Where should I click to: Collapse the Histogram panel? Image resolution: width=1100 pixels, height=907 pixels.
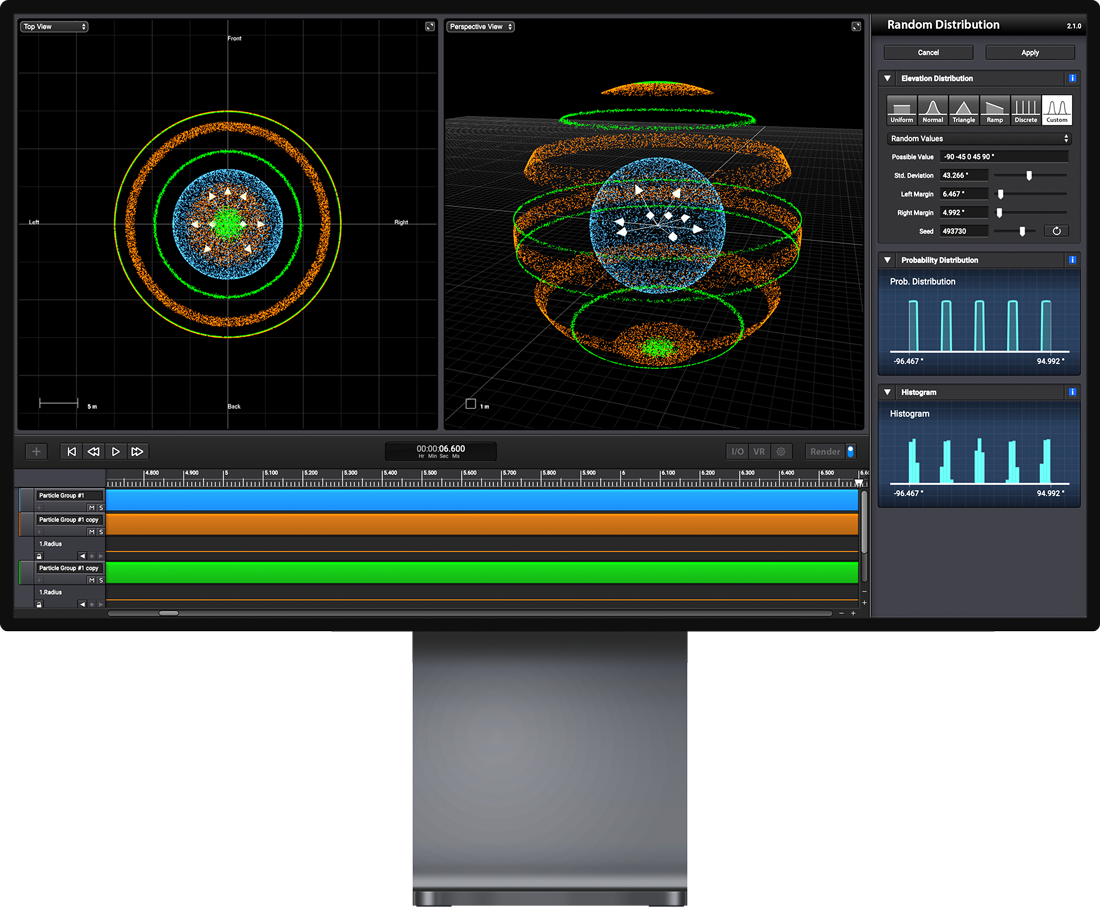coord(886,392)
